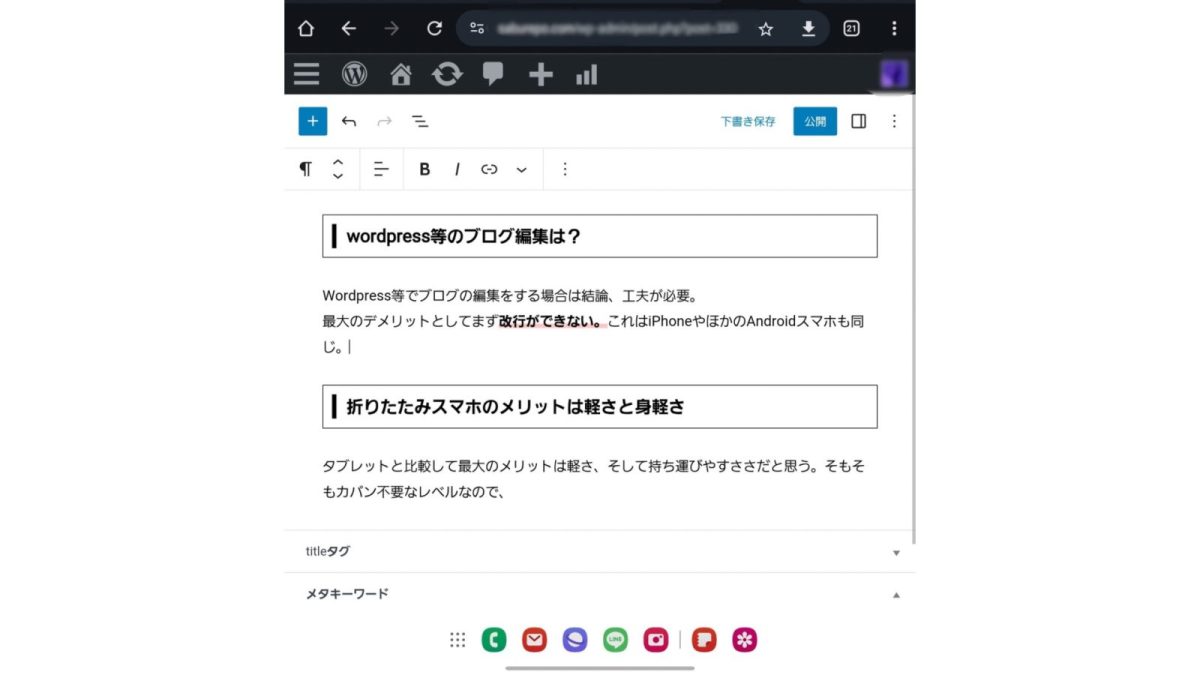
Task: Open the document overview list view
Action: point(420,121)
